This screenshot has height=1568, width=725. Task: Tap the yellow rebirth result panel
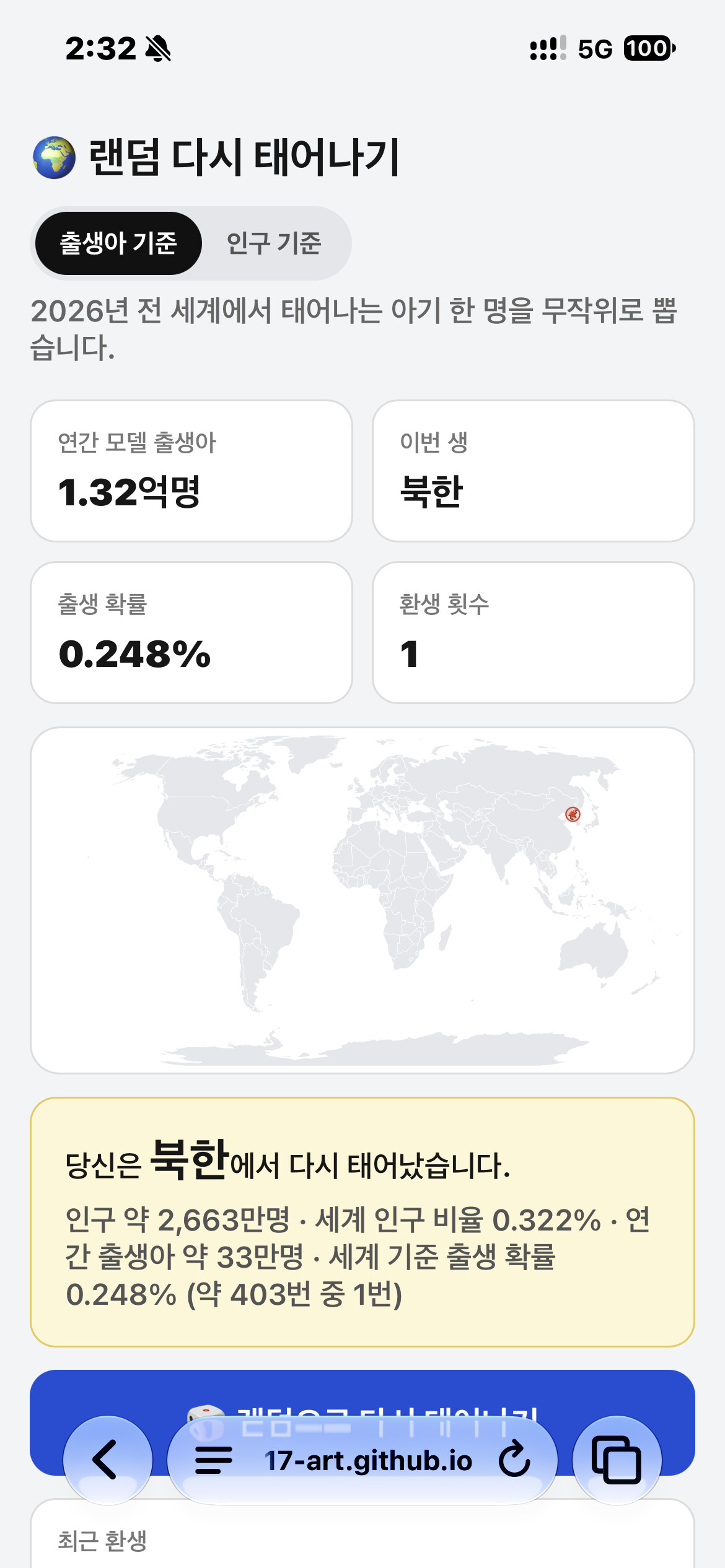(x=362, y=1222)
